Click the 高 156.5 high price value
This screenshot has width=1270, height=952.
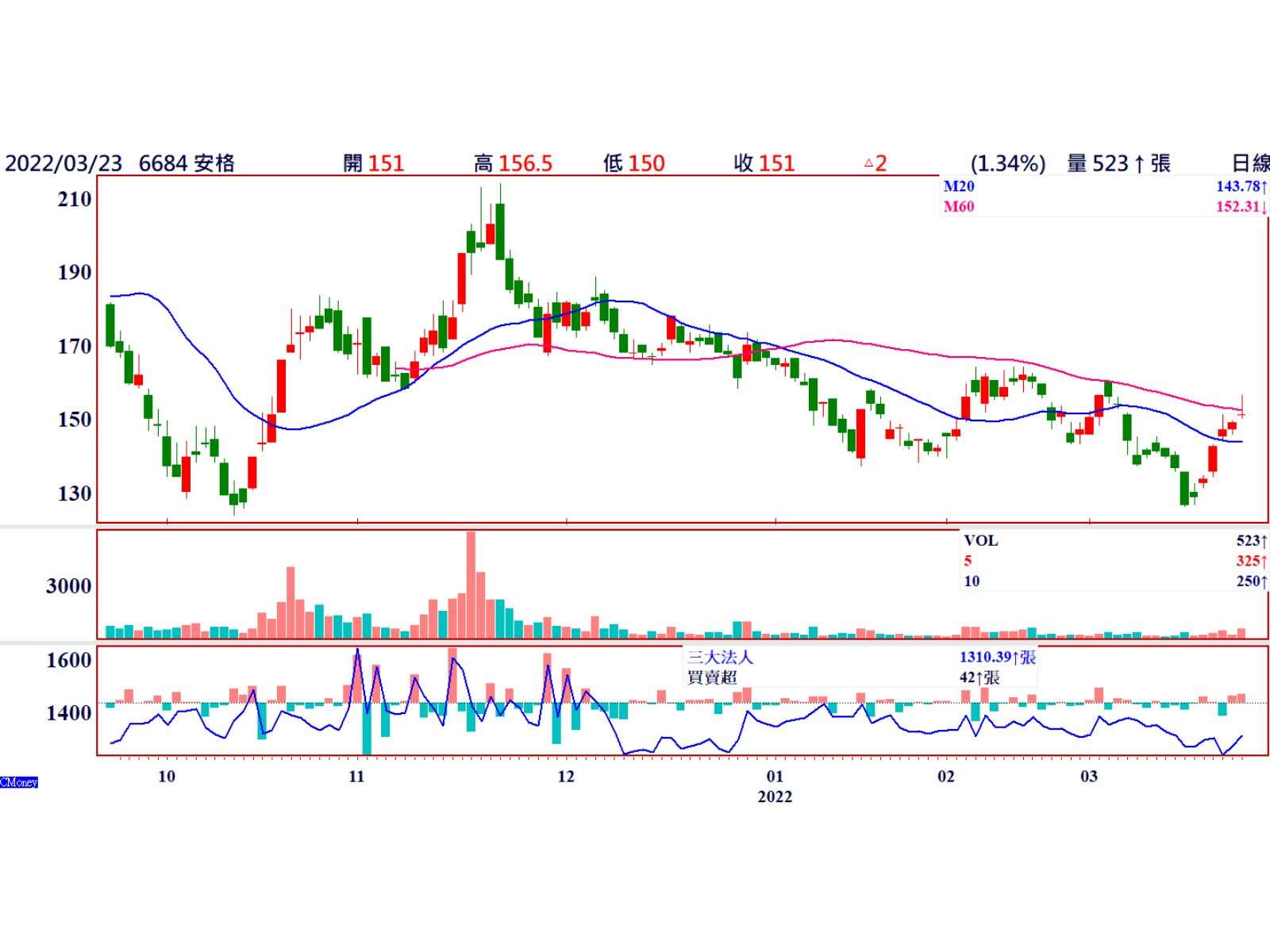pos(513,163)
